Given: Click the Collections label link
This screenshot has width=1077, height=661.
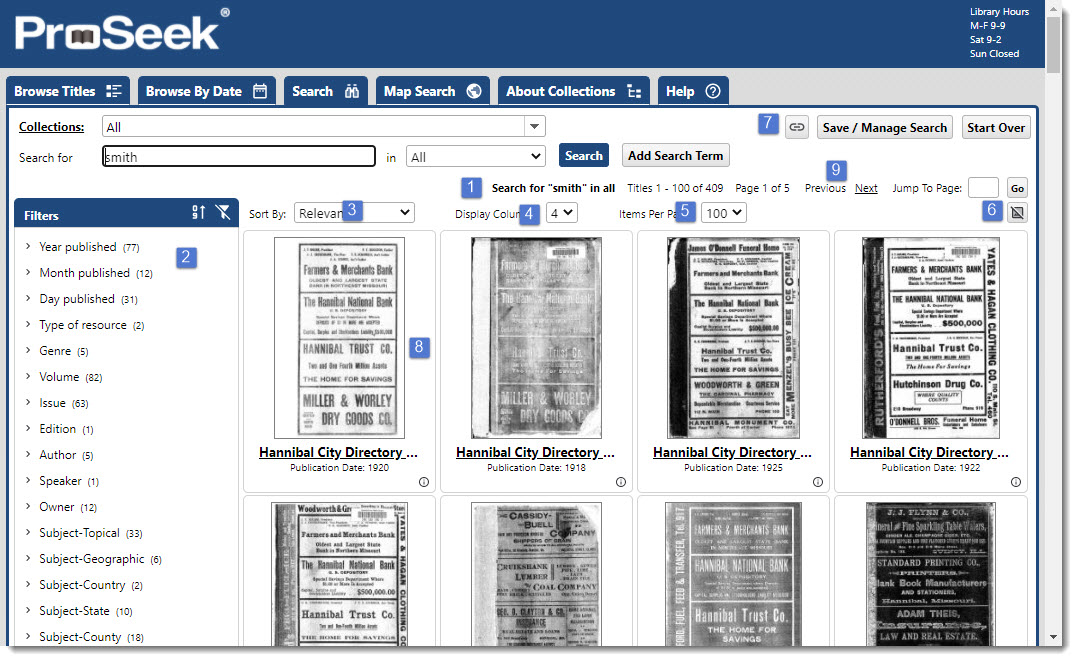Looking at the screenshot, I should [52, 127].
